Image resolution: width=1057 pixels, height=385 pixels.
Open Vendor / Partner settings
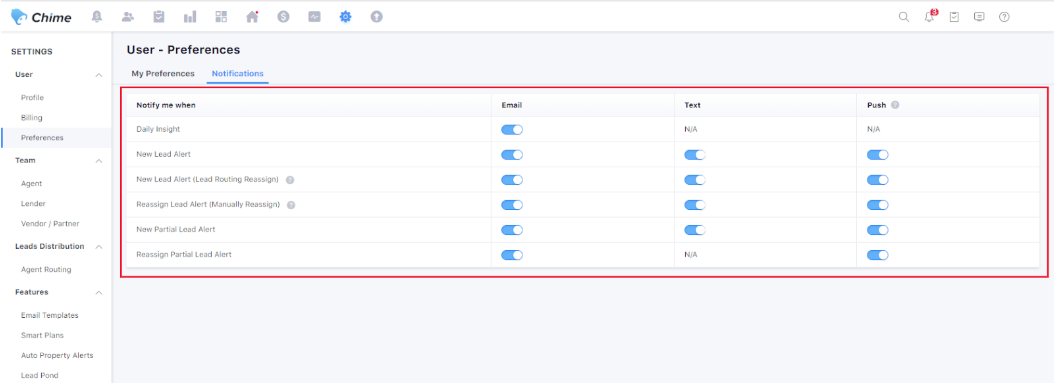click(50, 224)
